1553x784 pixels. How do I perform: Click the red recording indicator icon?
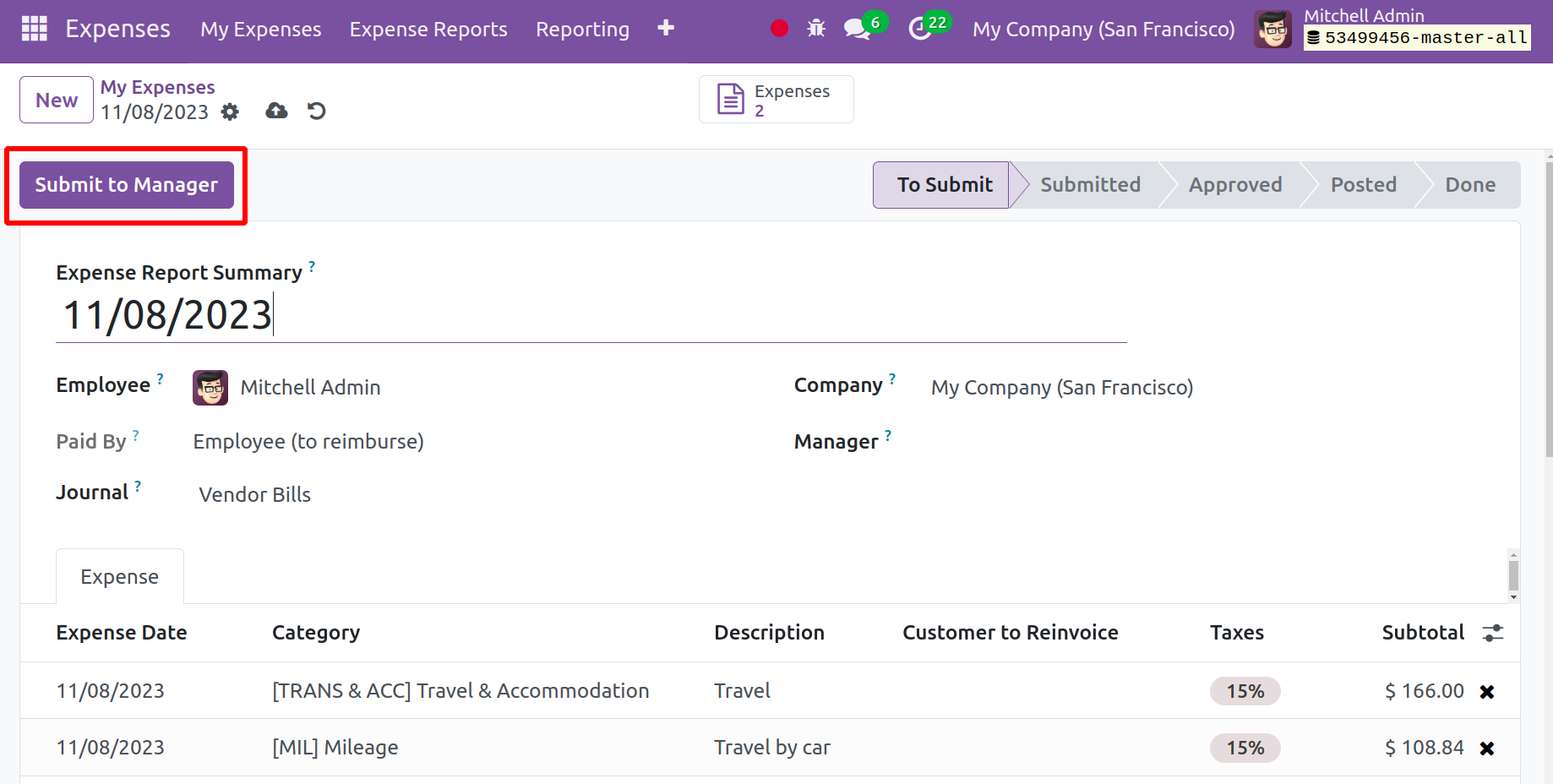click(x=780, y=29)
